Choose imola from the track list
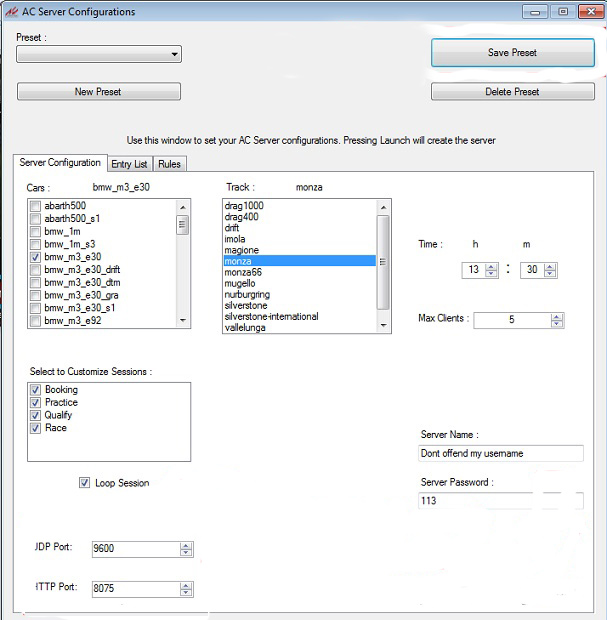The image size is (607, 620). point(235,240)
